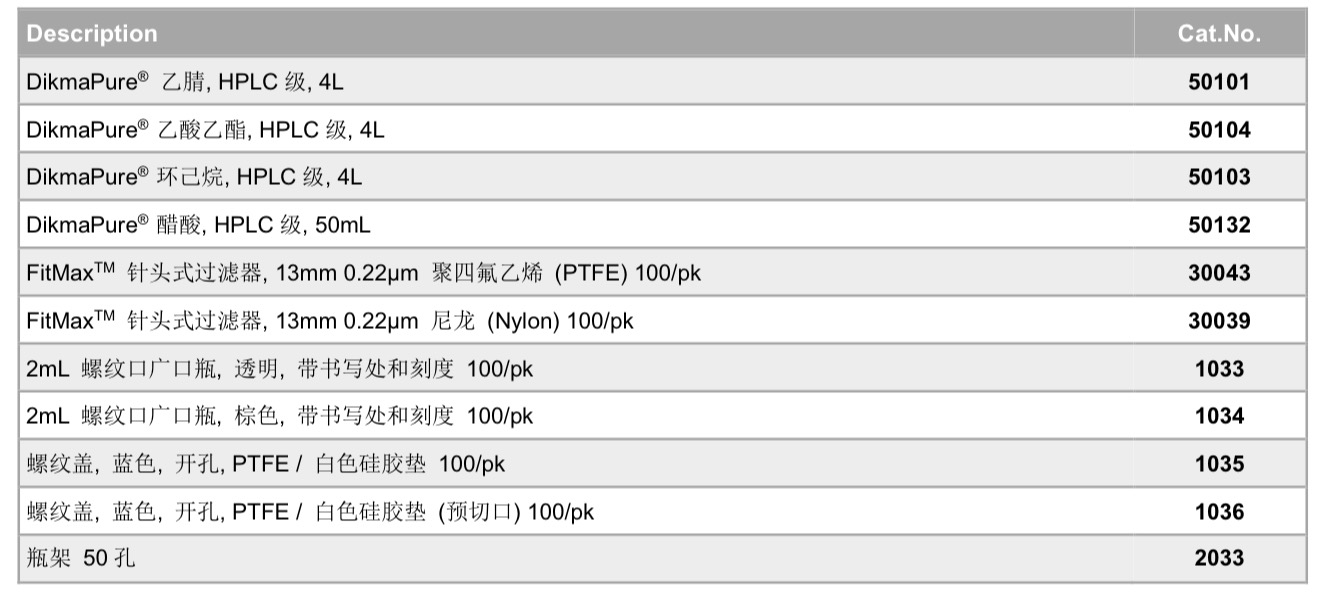Click the 瓶架 50 孔 entry
This screenshot has height=593, width=1320.
[x=81, y=559]
